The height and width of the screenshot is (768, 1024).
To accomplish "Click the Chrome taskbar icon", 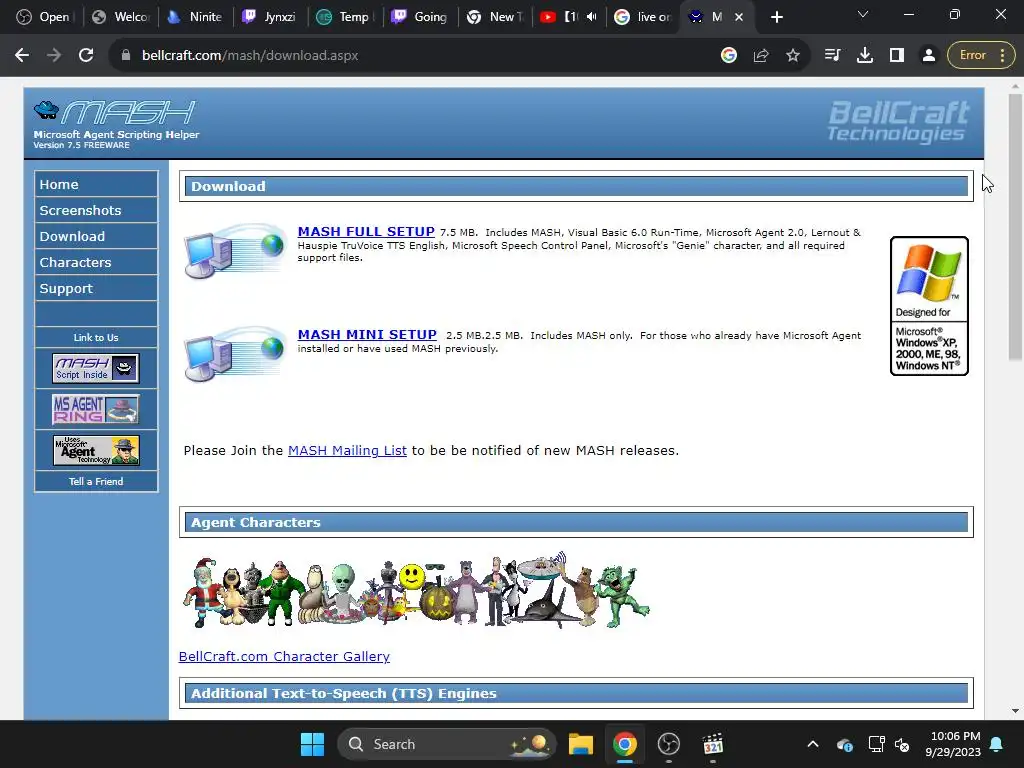I will tap(625, 744).
